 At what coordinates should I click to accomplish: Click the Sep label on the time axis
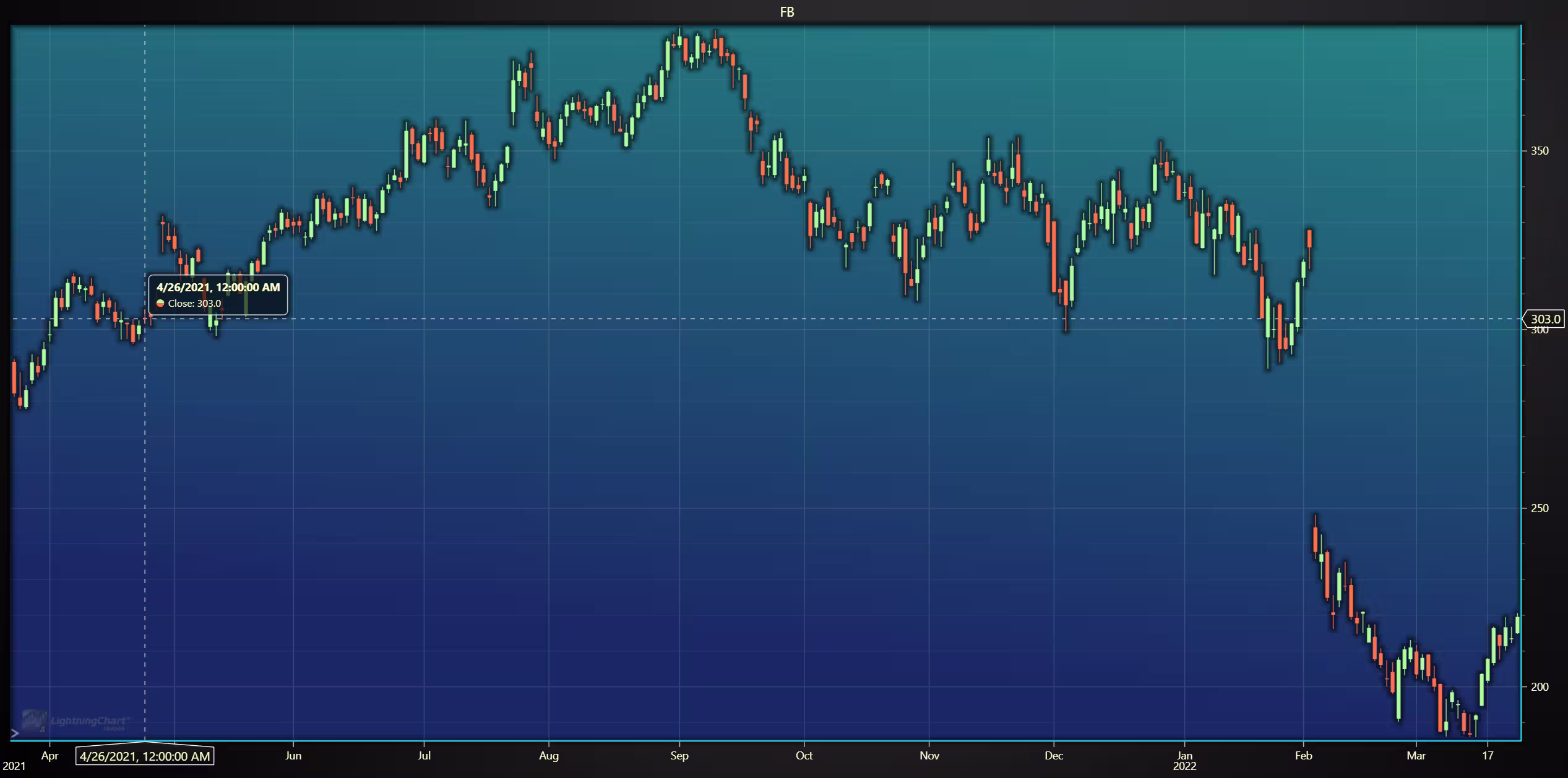[679, 756]
